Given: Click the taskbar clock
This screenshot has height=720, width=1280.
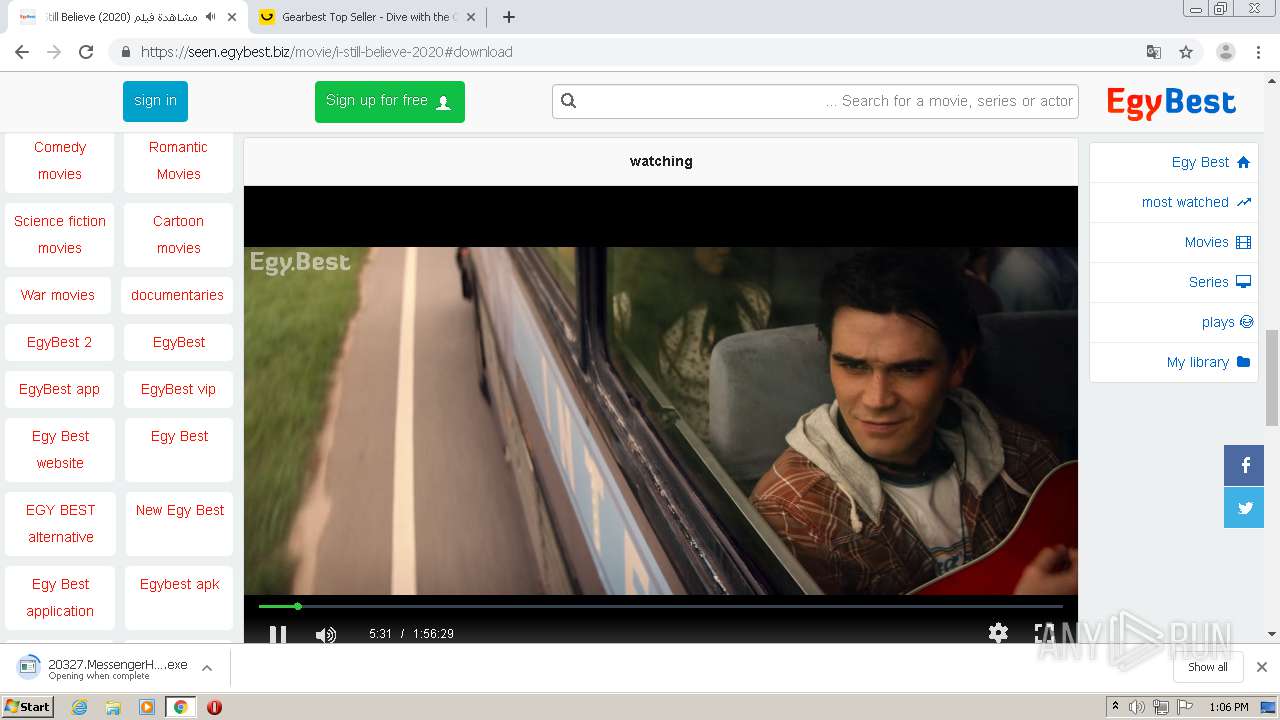Looking at the screenshot, I should (1229, 707).
